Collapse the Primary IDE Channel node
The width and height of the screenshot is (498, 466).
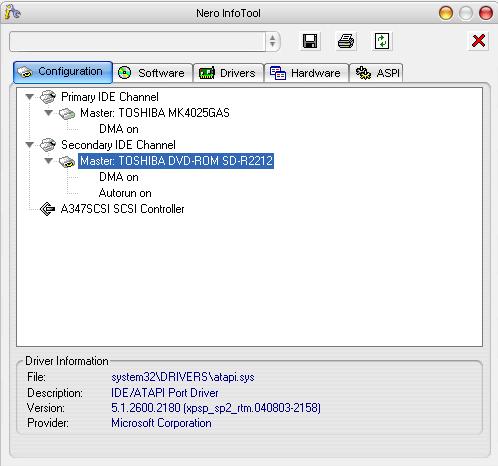(x=30, y=97)
